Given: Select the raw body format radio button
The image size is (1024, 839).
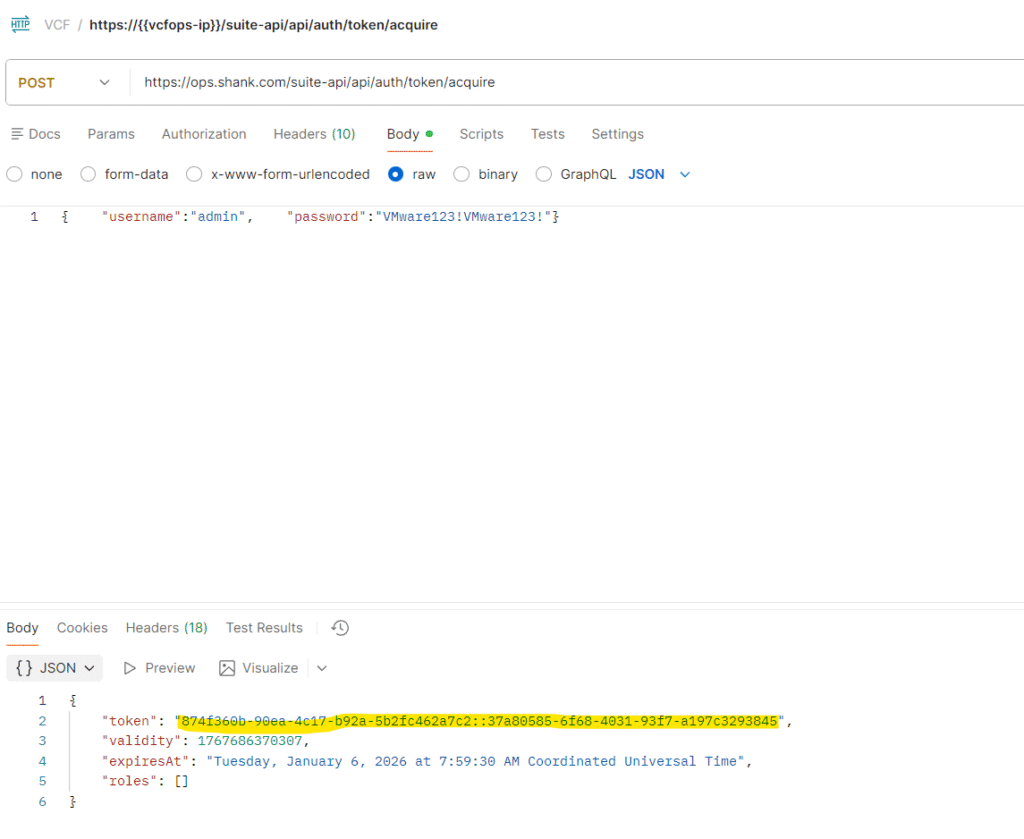Looking at the screenshot, I should coord(398,174).
